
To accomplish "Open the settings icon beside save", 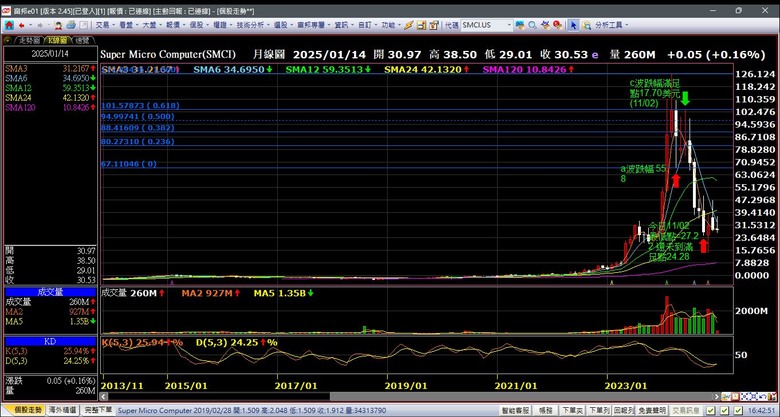I will (x=434, y=25).
